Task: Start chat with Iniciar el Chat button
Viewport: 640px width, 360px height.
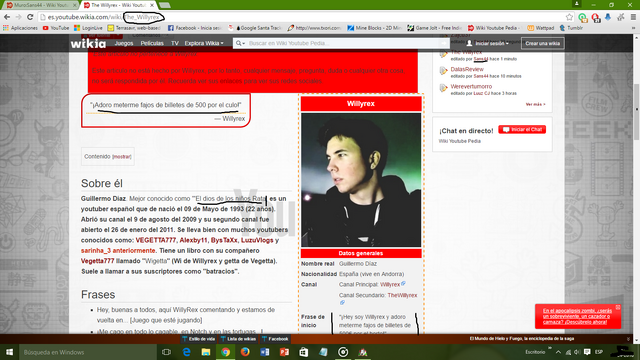Action: tap(522, 129)
